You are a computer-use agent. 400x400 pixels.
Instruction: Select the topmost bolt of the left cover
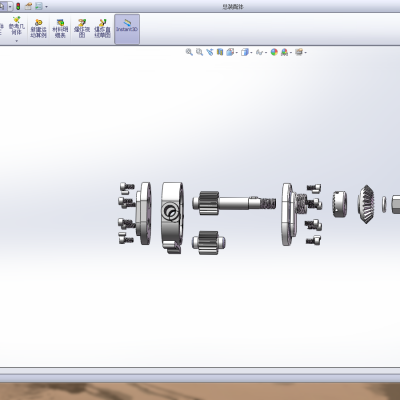tap(127, 187)
